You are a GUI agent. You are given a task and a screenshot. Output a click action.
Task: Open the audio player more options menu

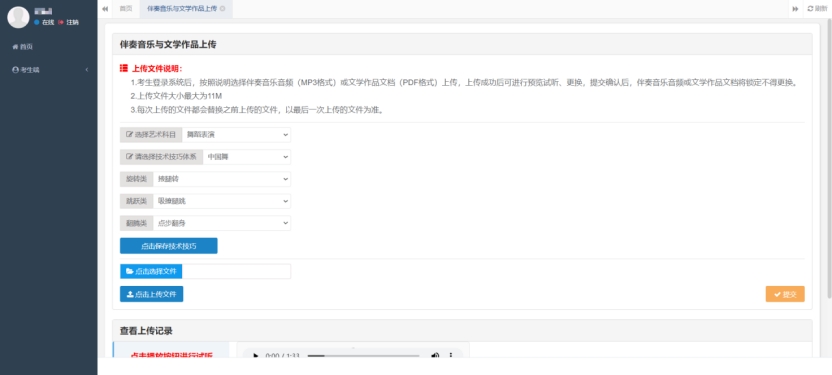pyautogui.click(x=451, y=355)
